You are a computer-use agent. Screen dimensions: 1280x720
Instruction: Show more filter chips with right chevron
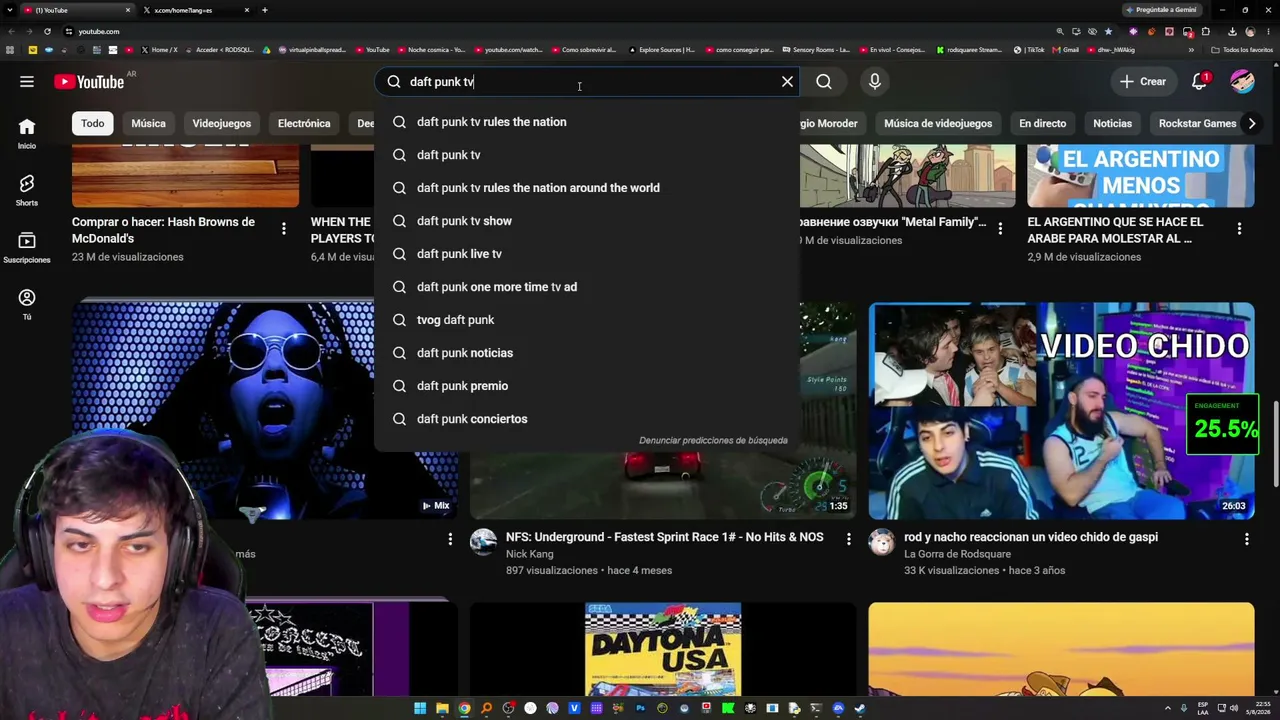point(1251,123)
